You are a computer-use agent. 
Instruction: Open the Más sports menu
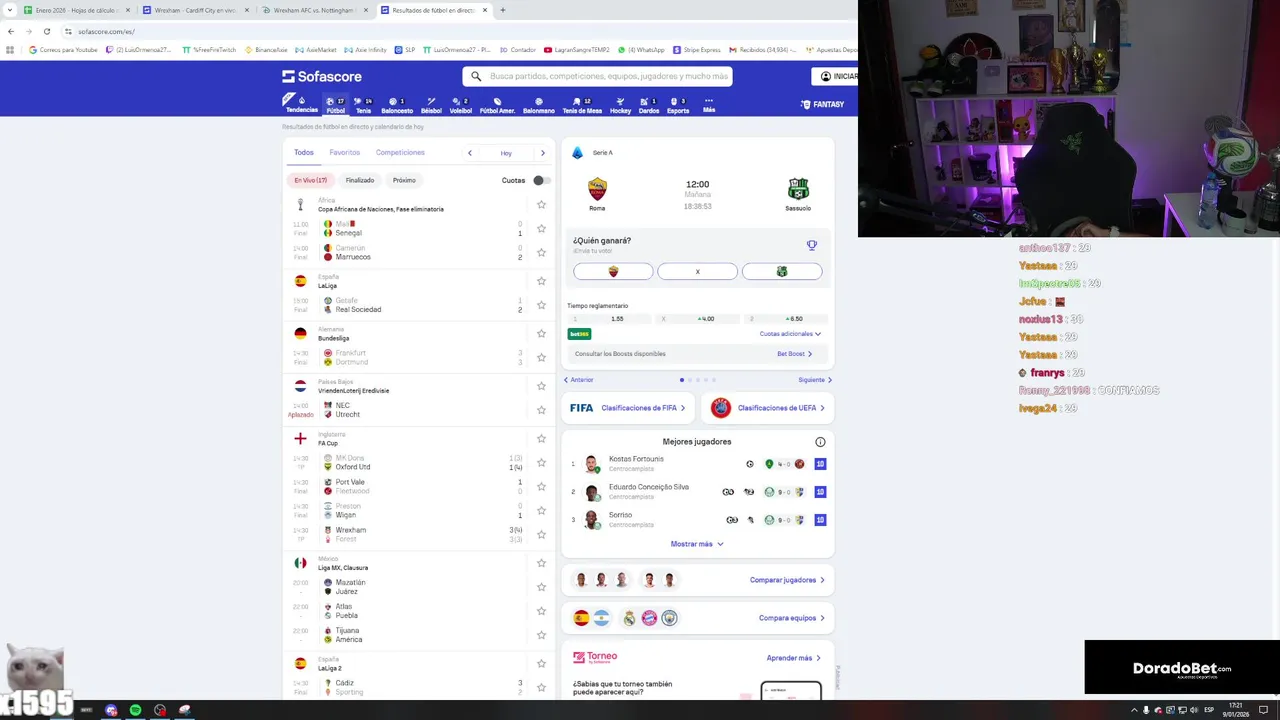click(x=709, y=104)
